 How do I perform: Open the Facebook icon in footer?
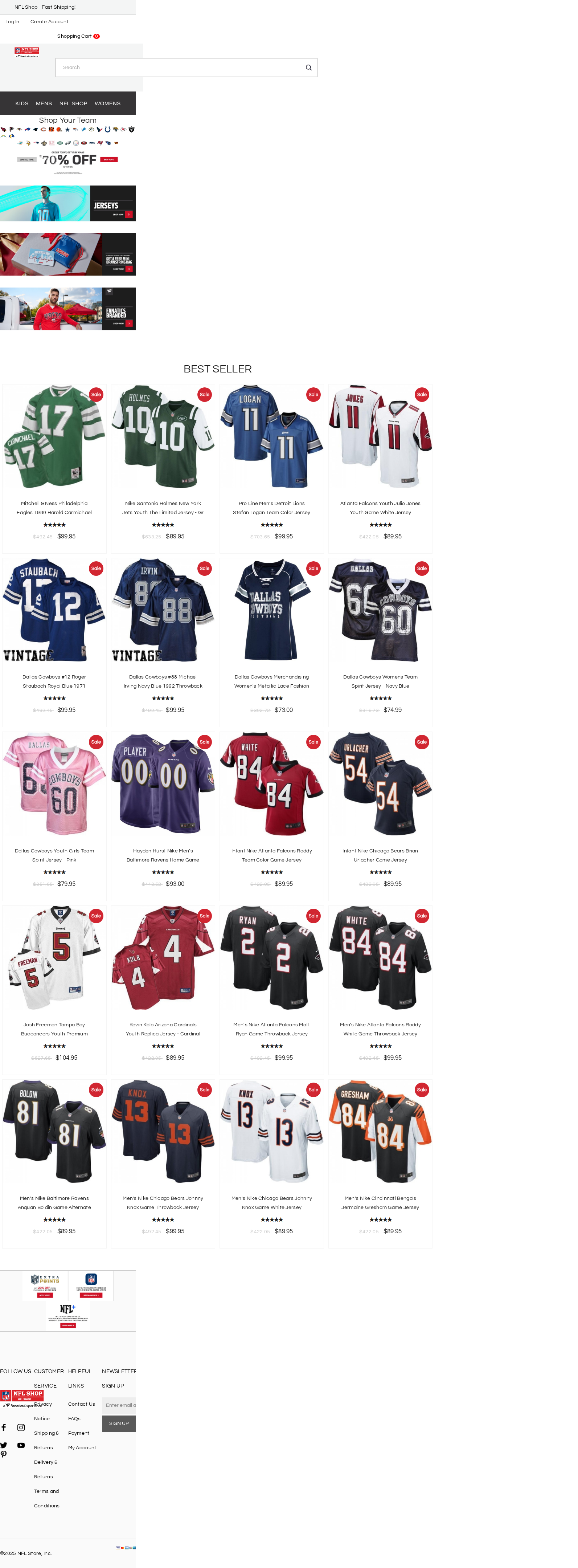(4, 1428)
